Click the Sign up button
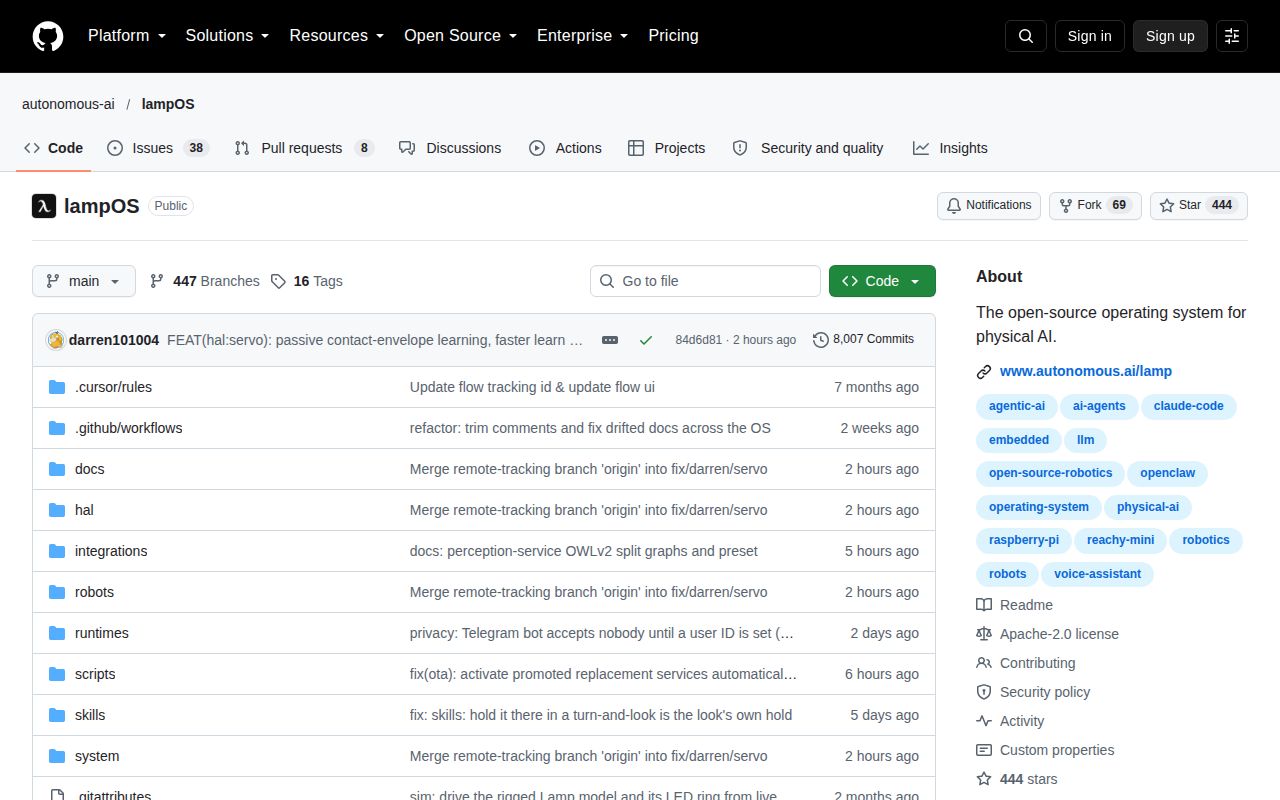Viewport: 1280px width, 800px height. tap(1170, 36)
